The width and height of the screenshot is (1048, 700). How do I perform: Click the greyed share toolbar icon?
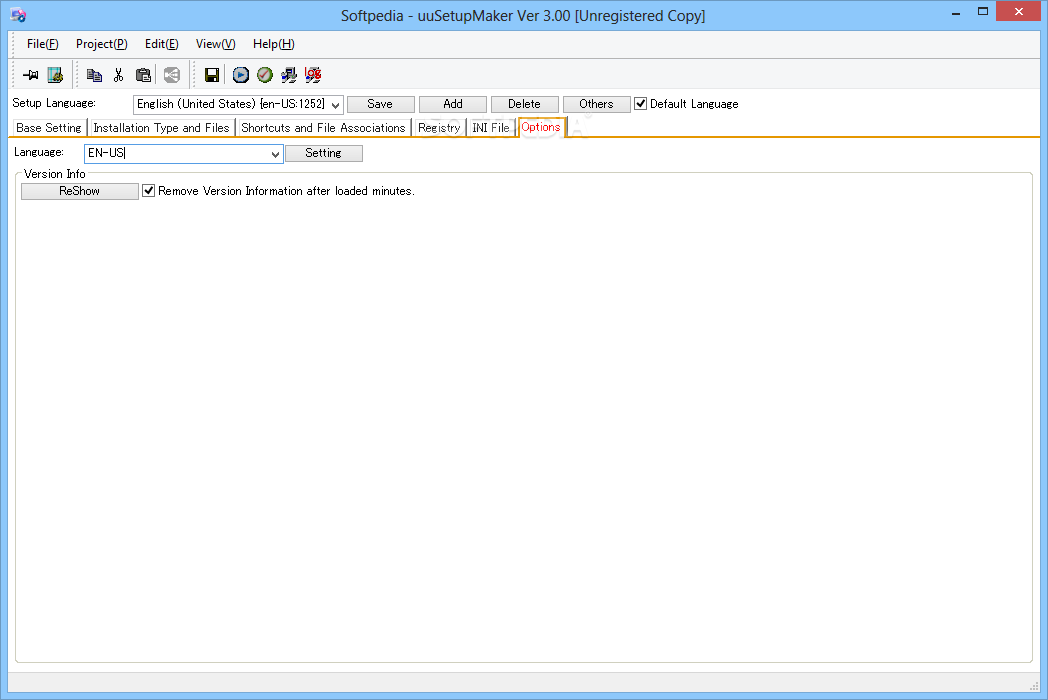[x=172, y=75]
